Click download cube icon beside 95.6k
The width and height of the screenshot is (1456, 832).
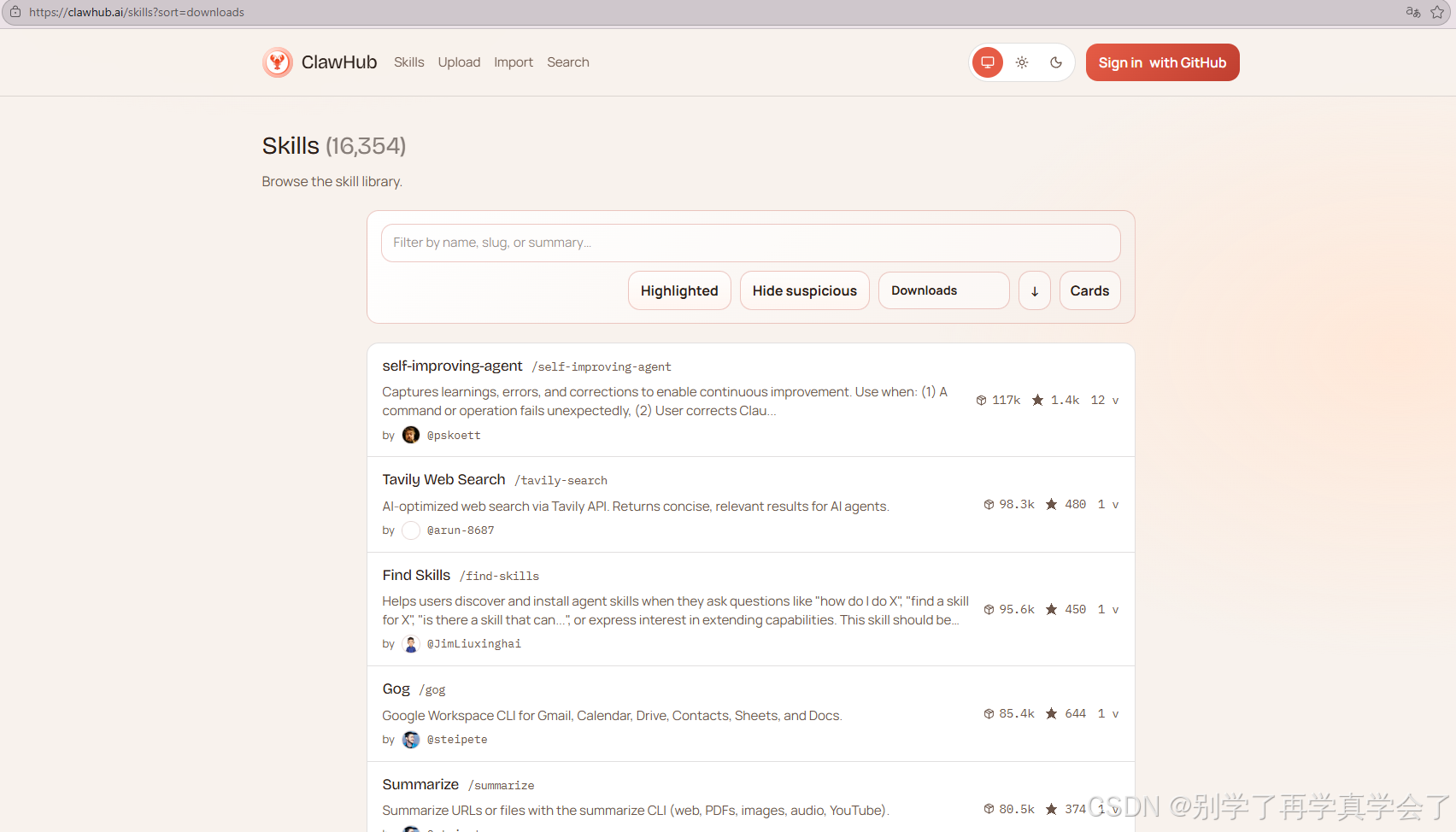[989, 609]
